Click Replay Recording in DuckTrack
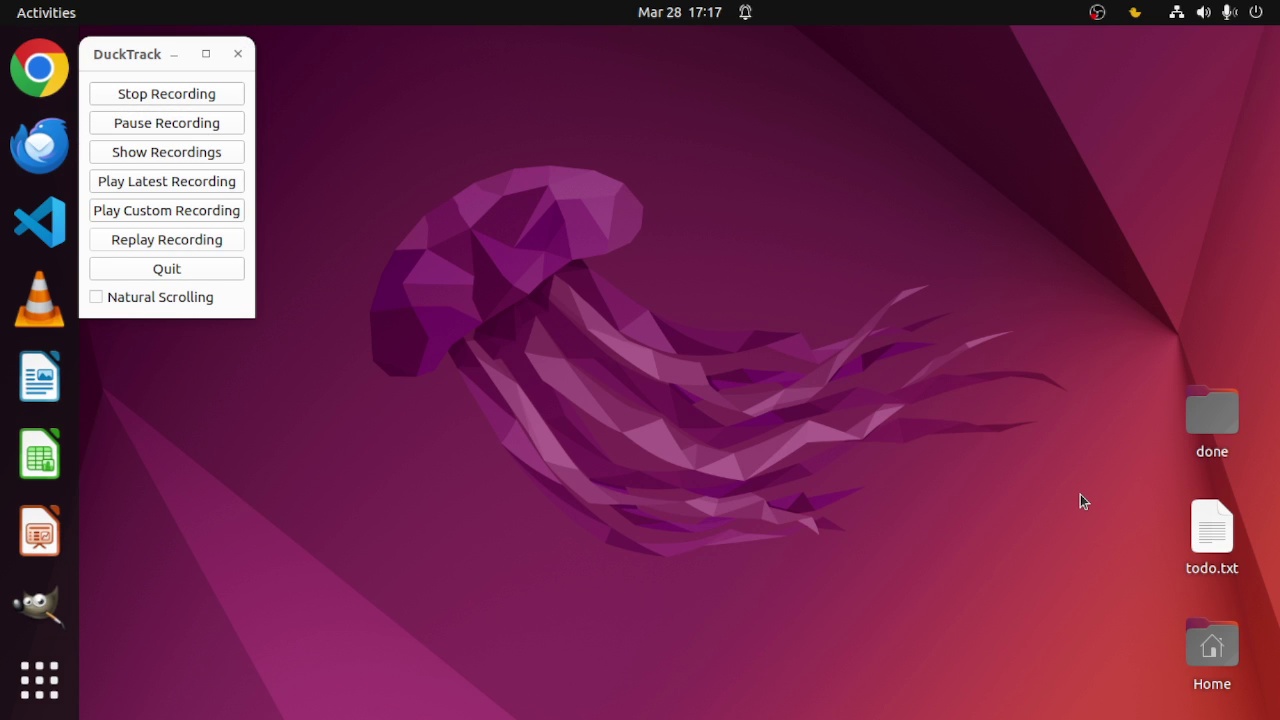Screen dimensions: 1280x720 coord(167,239)
